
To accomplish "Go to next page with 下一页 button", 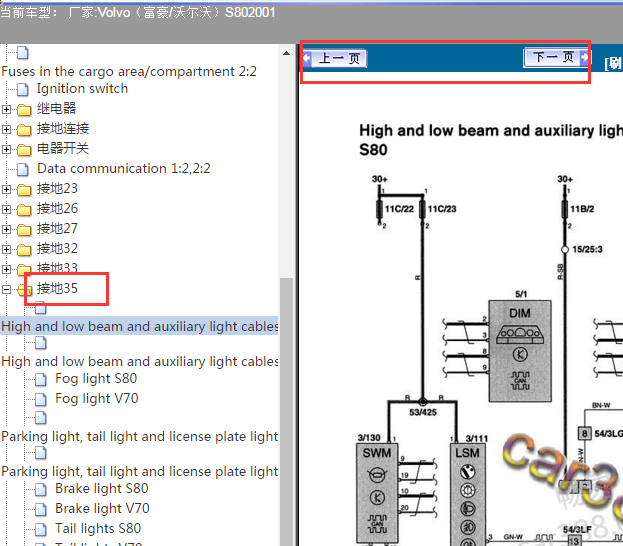I will point(556,57).
